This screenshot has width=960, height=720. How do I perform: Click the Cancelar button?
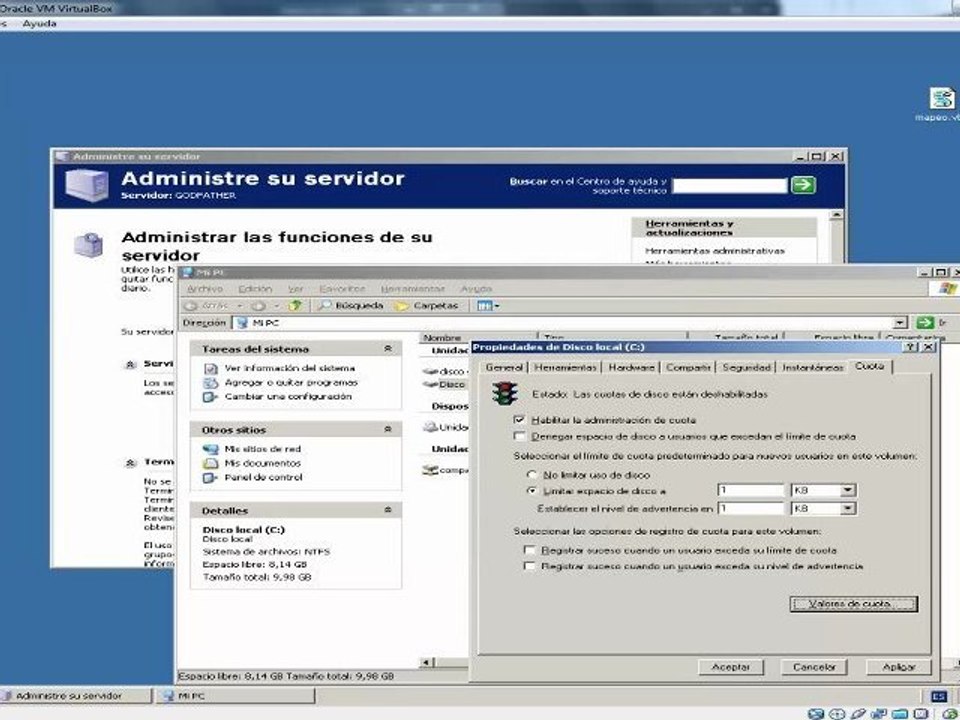(814, 667)
